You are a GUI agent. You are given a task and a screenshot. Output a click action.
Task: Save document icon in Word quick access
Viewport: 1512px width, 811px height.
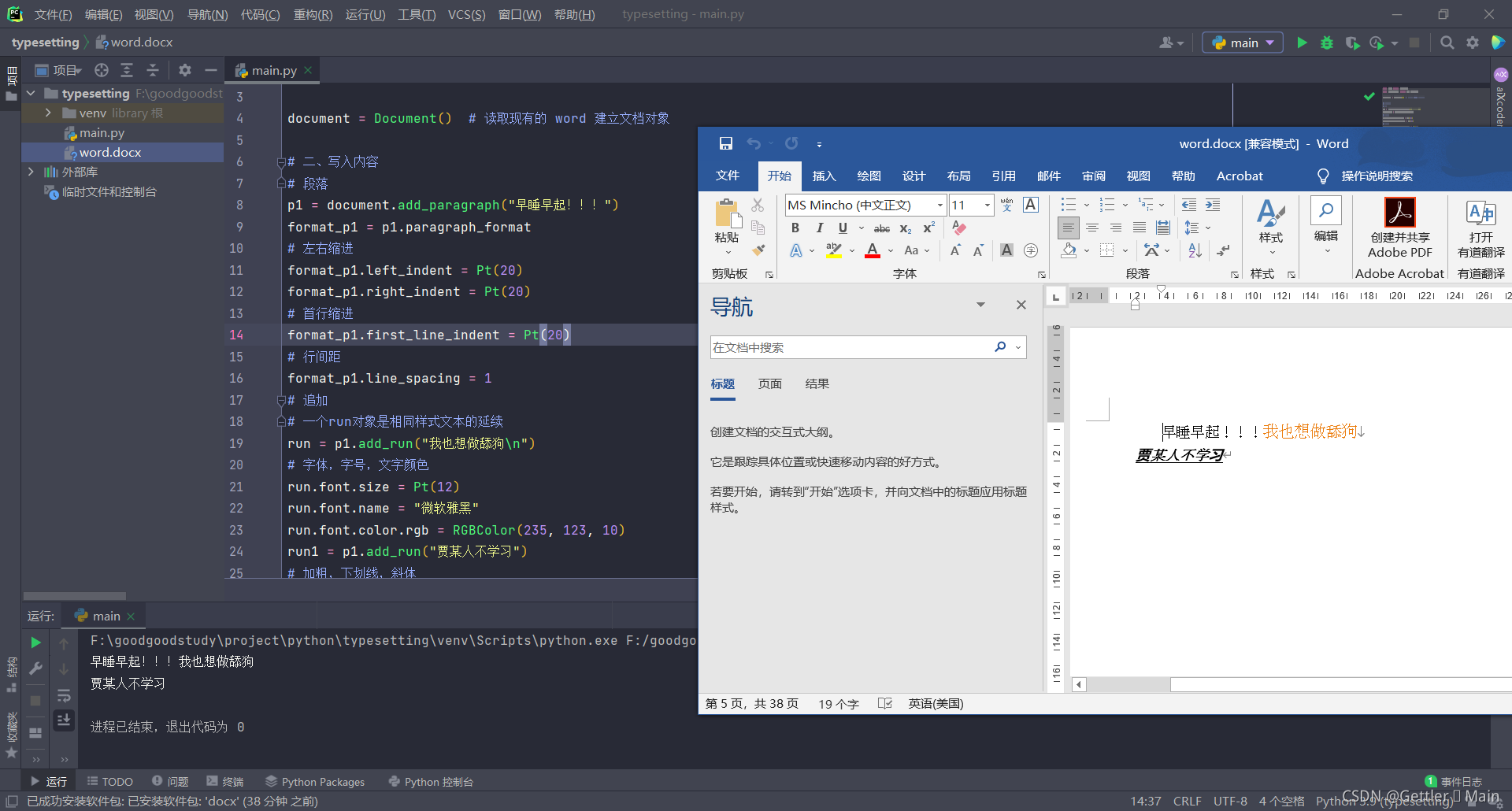point(726,143)
